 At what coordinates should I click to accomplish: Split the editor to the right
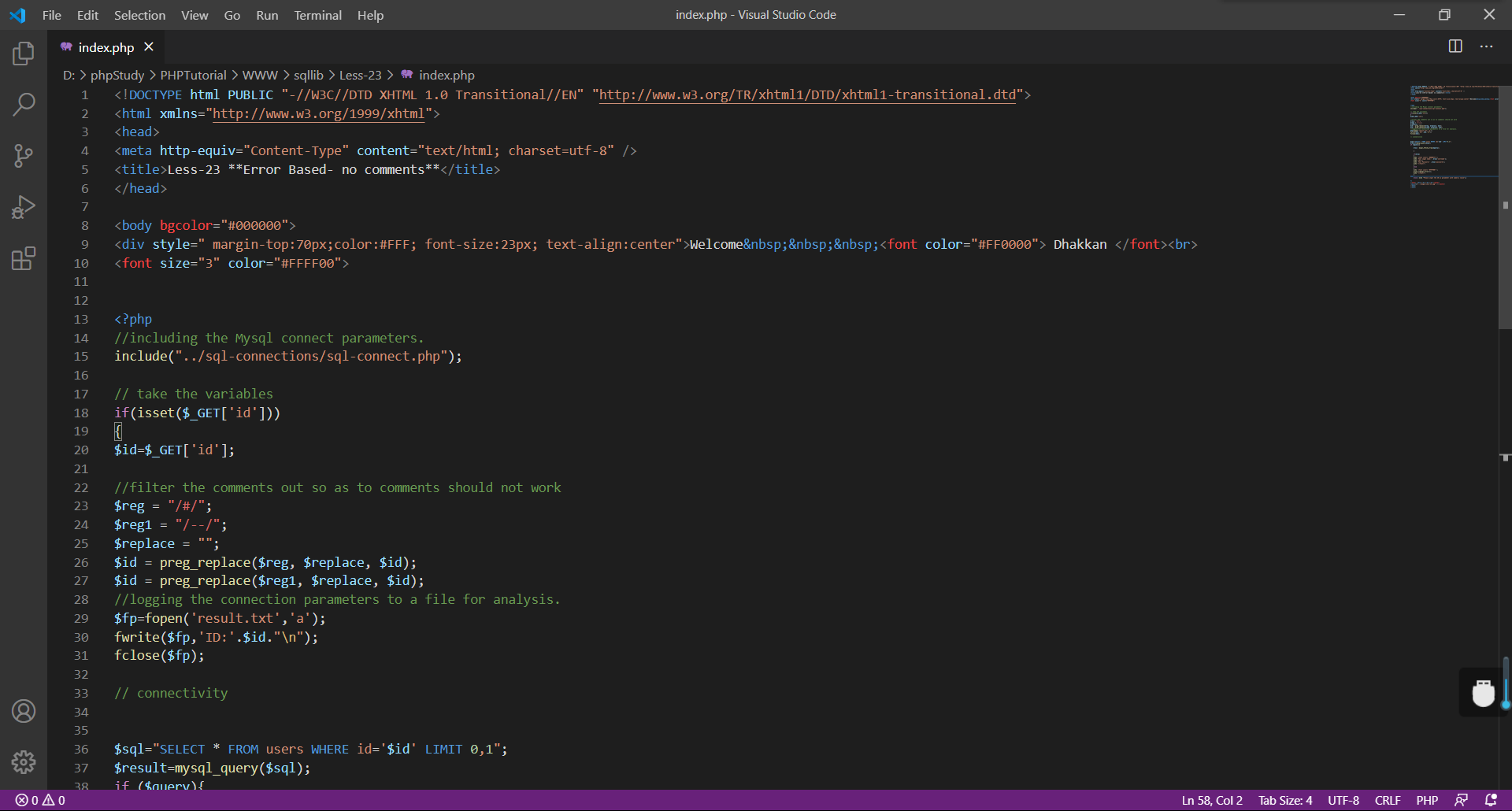pyautogui.click(x=1455, y=46)
